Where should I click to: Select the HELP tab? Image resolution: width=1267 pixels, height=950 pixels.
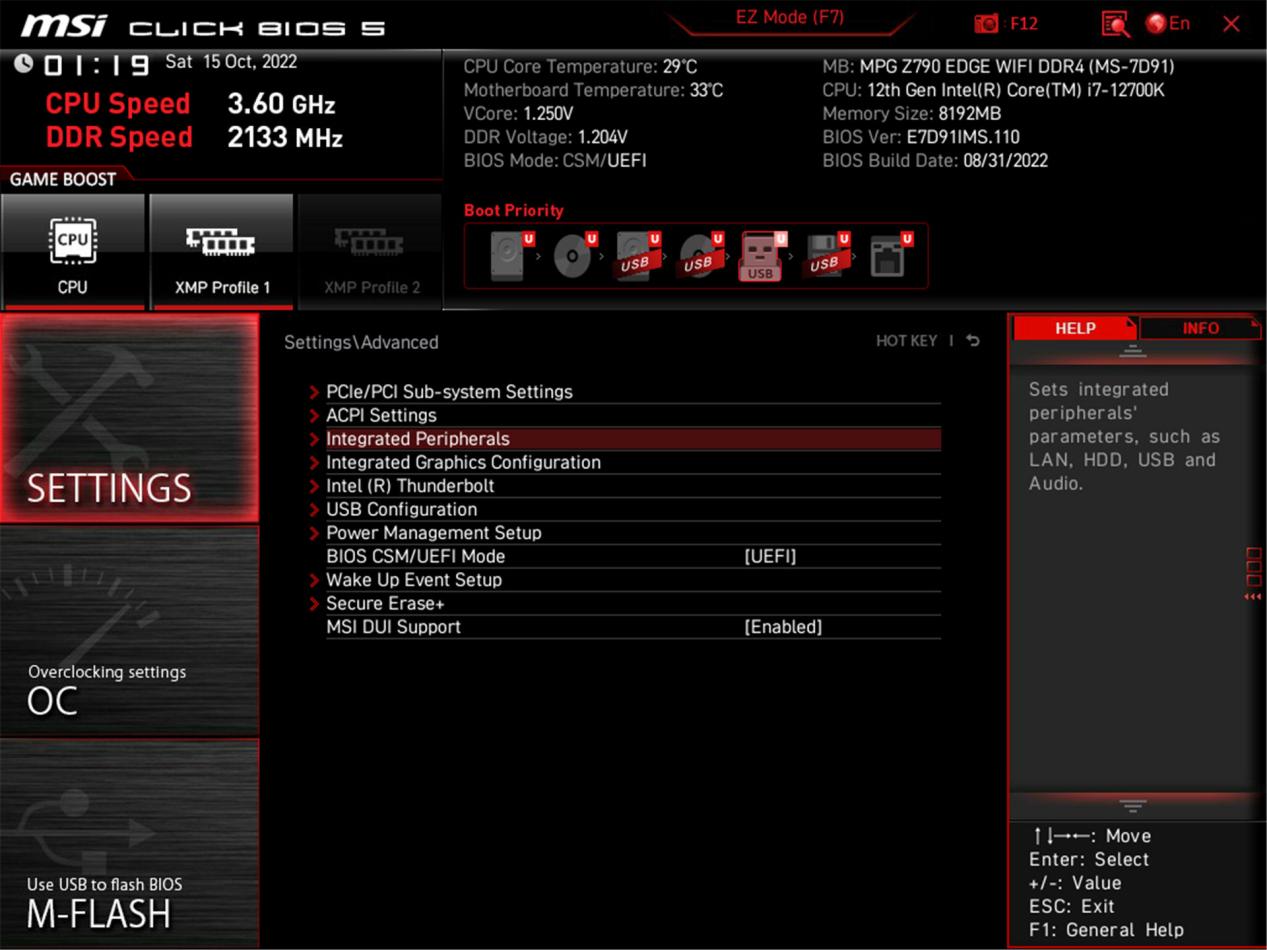[x=1072, y=327]
